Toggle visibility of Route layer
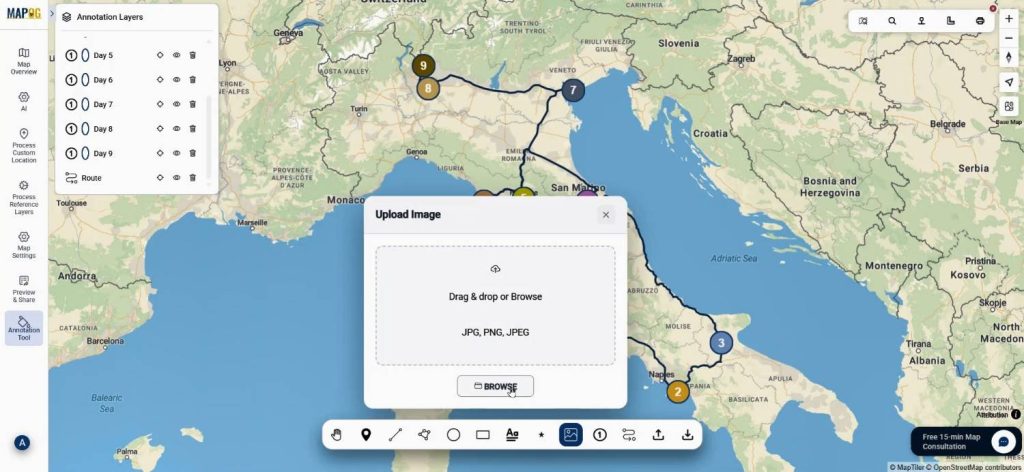 [176, 178]
